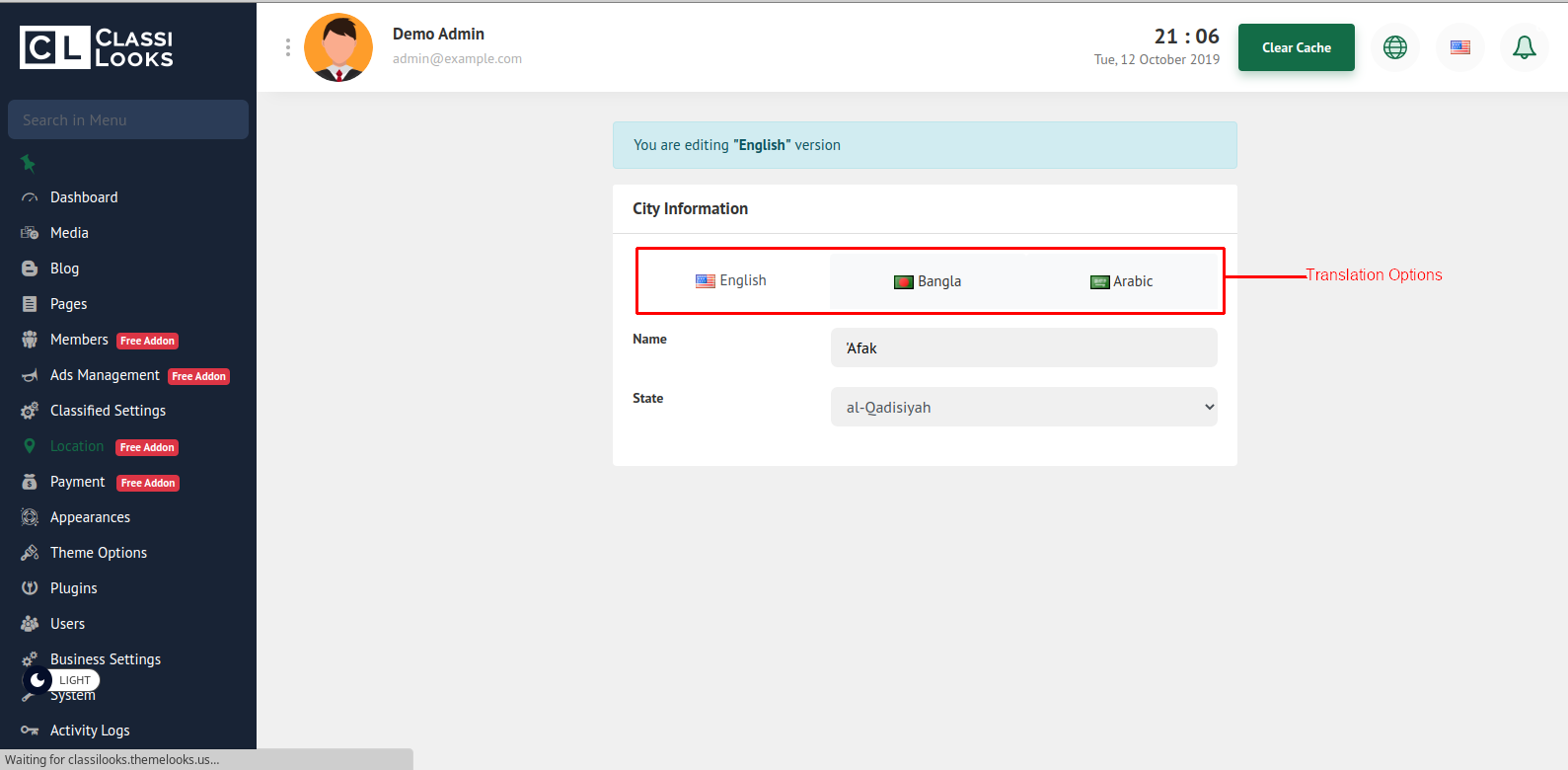The height and width of the screenshot is (770, 1568).
Task: Open the US flag language selector
Action: [x=1459, y=47]
